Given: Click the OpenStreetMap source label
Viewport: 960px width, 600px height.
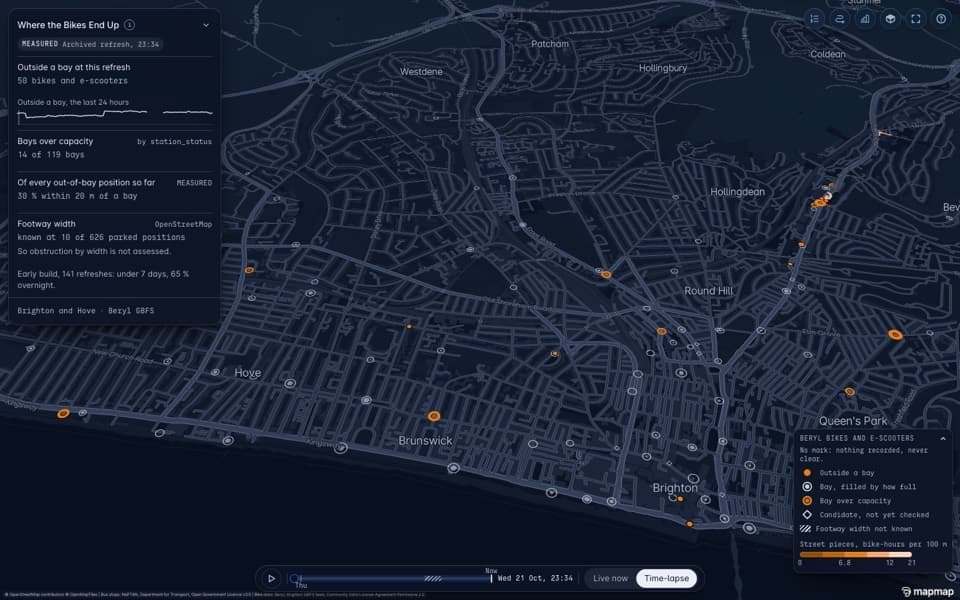Looking at the screenshot, I should click(x=183, y=224).
